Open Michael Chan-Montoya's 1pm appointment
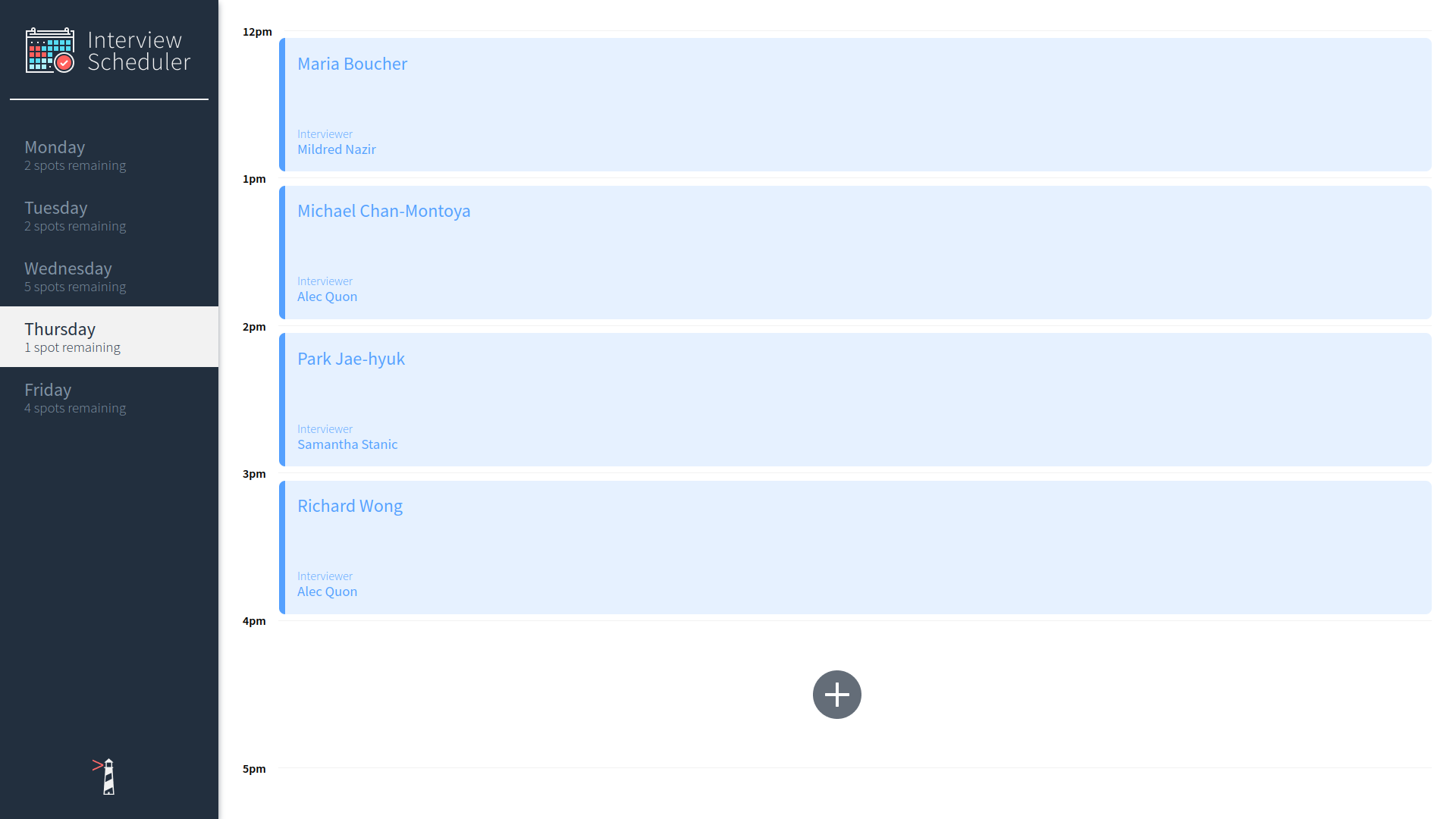The width and height of the screenshot is (1456, 819). pos(855,252)
